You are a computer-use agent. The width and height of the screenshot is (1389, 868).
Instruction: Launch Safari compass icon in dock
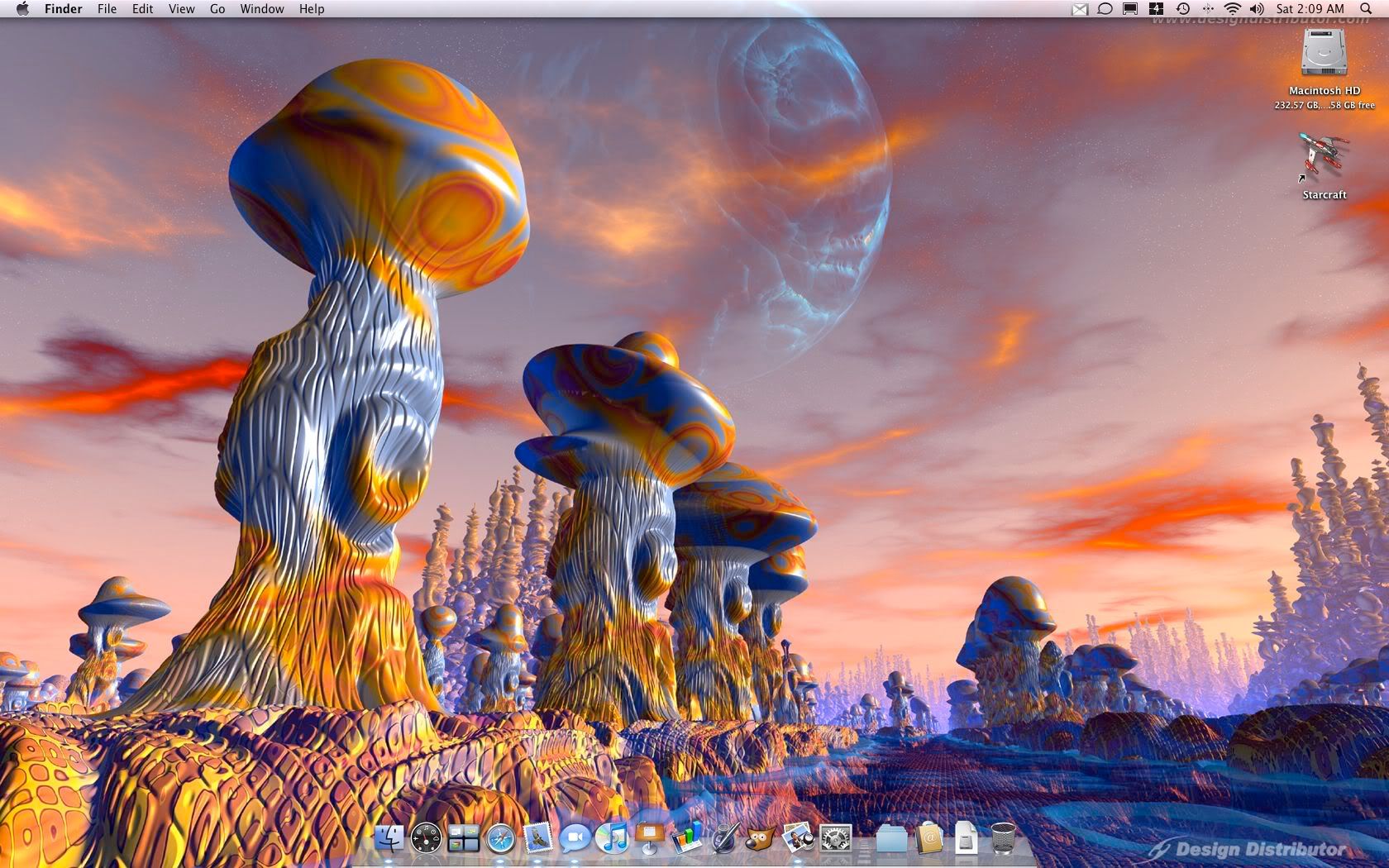click(x=501, y=838)
